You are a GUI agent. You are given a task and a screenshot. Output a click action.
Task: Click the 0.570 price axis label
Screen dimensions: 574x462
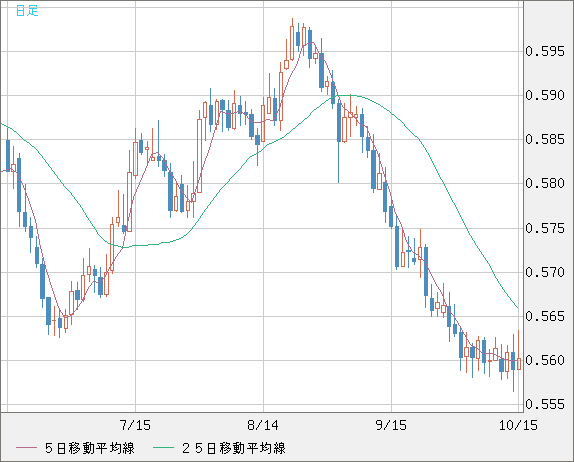click(x=545, y=272)
